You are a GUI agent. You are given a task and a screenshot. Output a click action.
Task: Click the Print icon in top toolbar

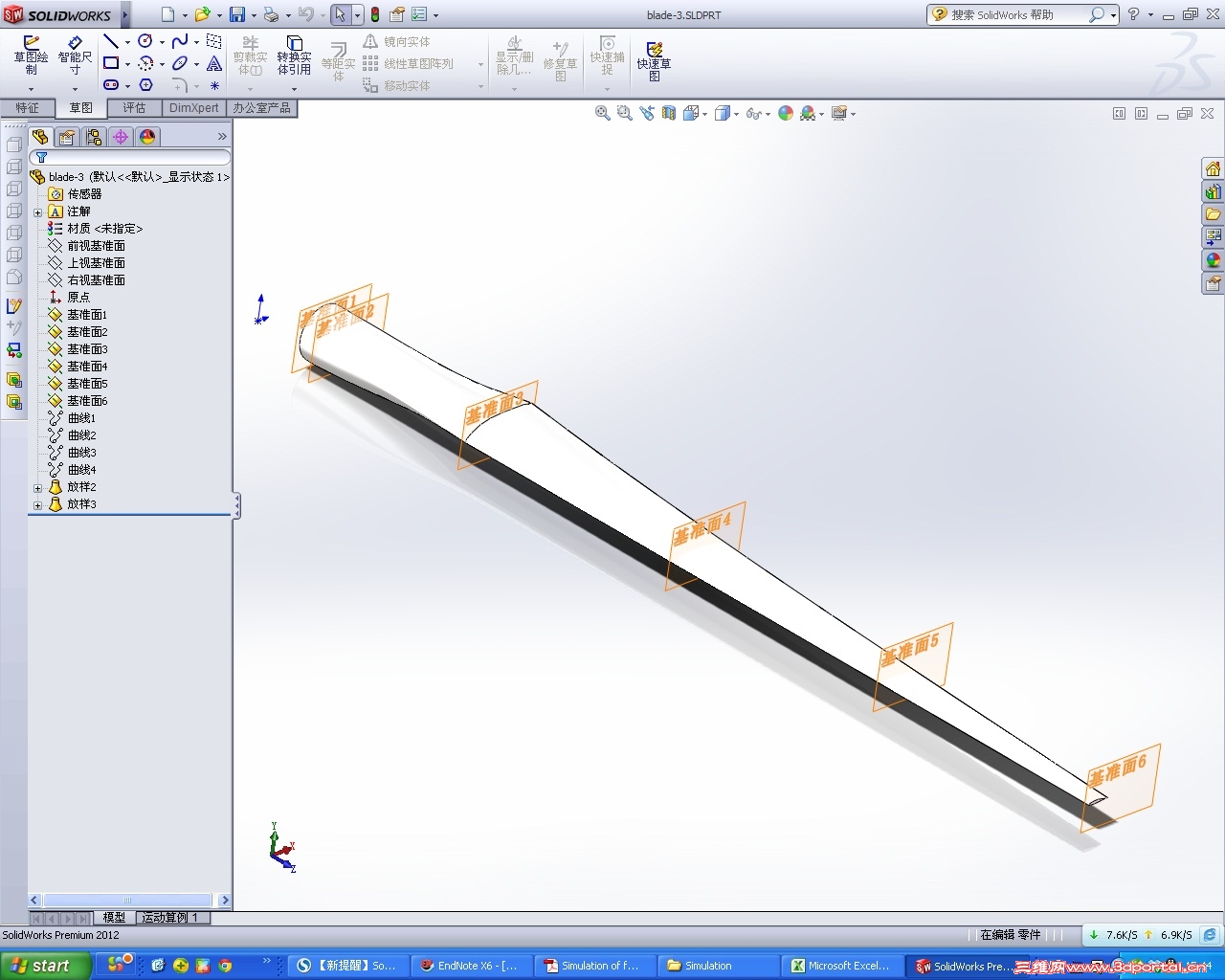pos(271,14)
